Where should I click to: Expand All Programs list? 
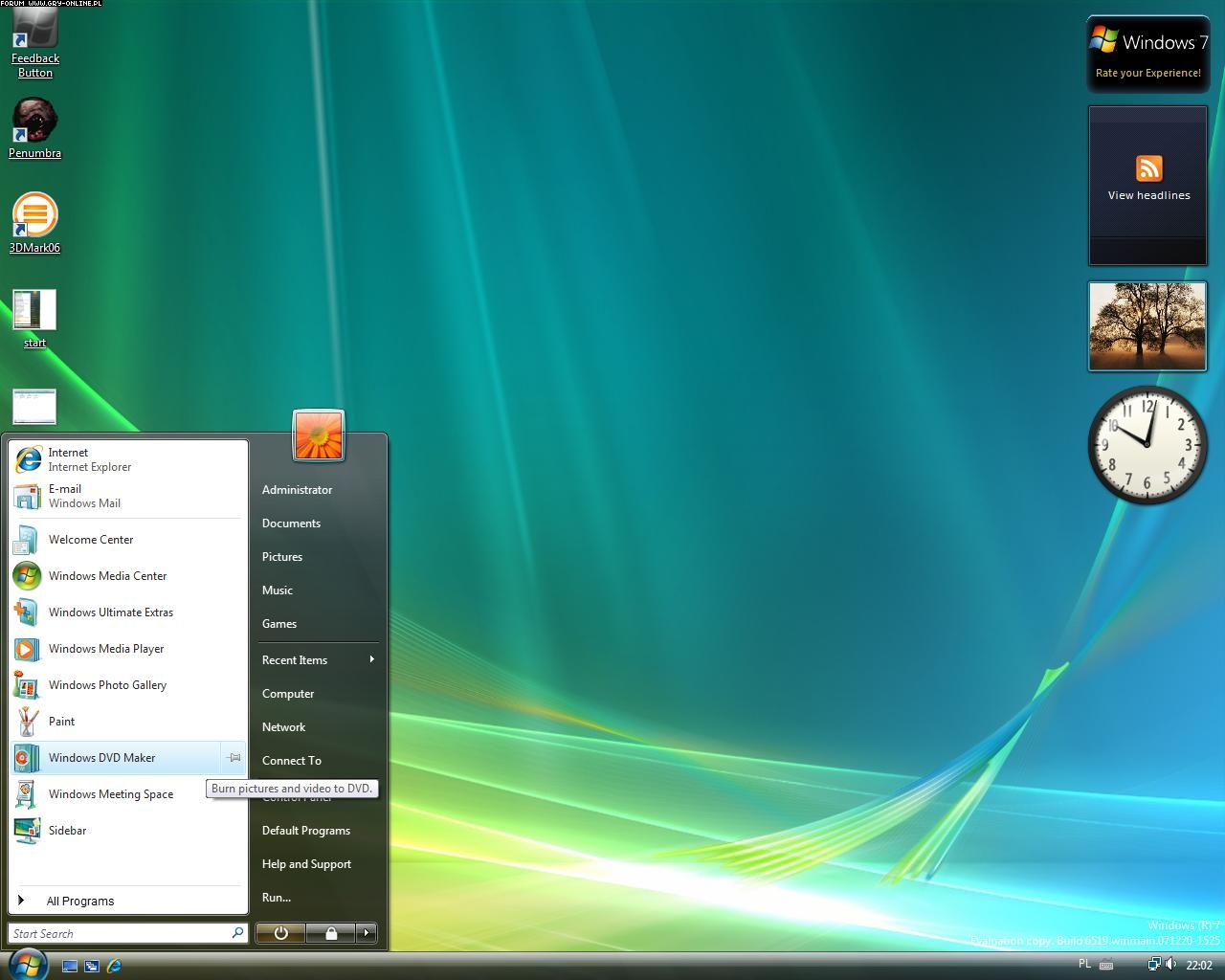pyautogui.click(x=80, y=901)
